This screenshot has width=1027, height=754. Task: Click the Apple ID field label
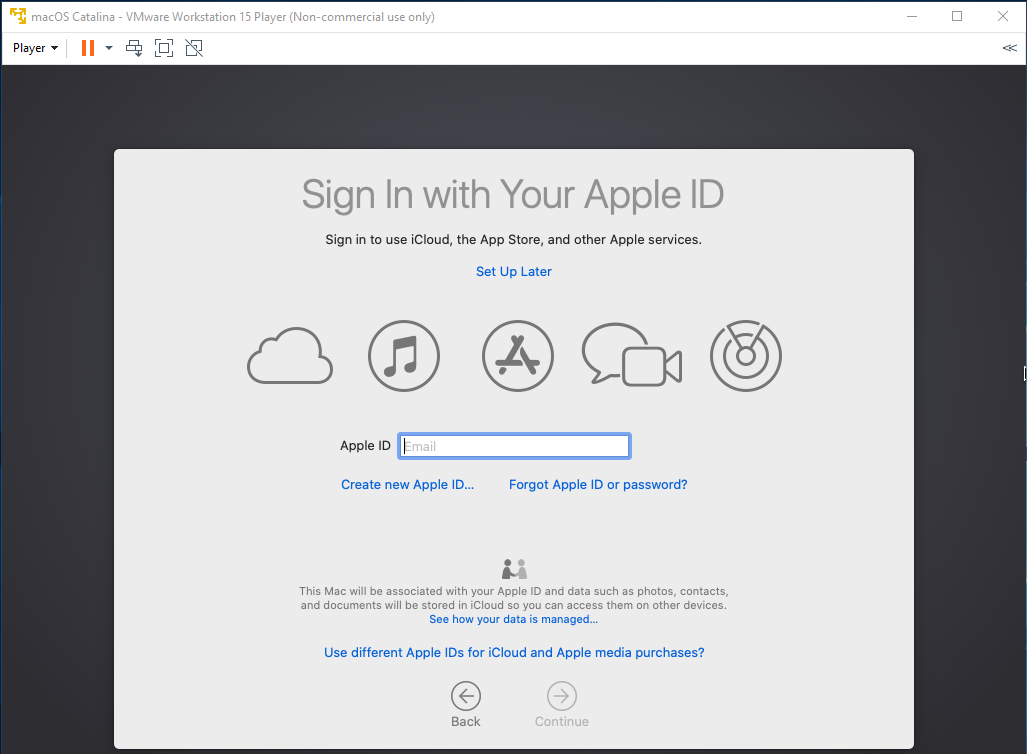click(365, 445)
